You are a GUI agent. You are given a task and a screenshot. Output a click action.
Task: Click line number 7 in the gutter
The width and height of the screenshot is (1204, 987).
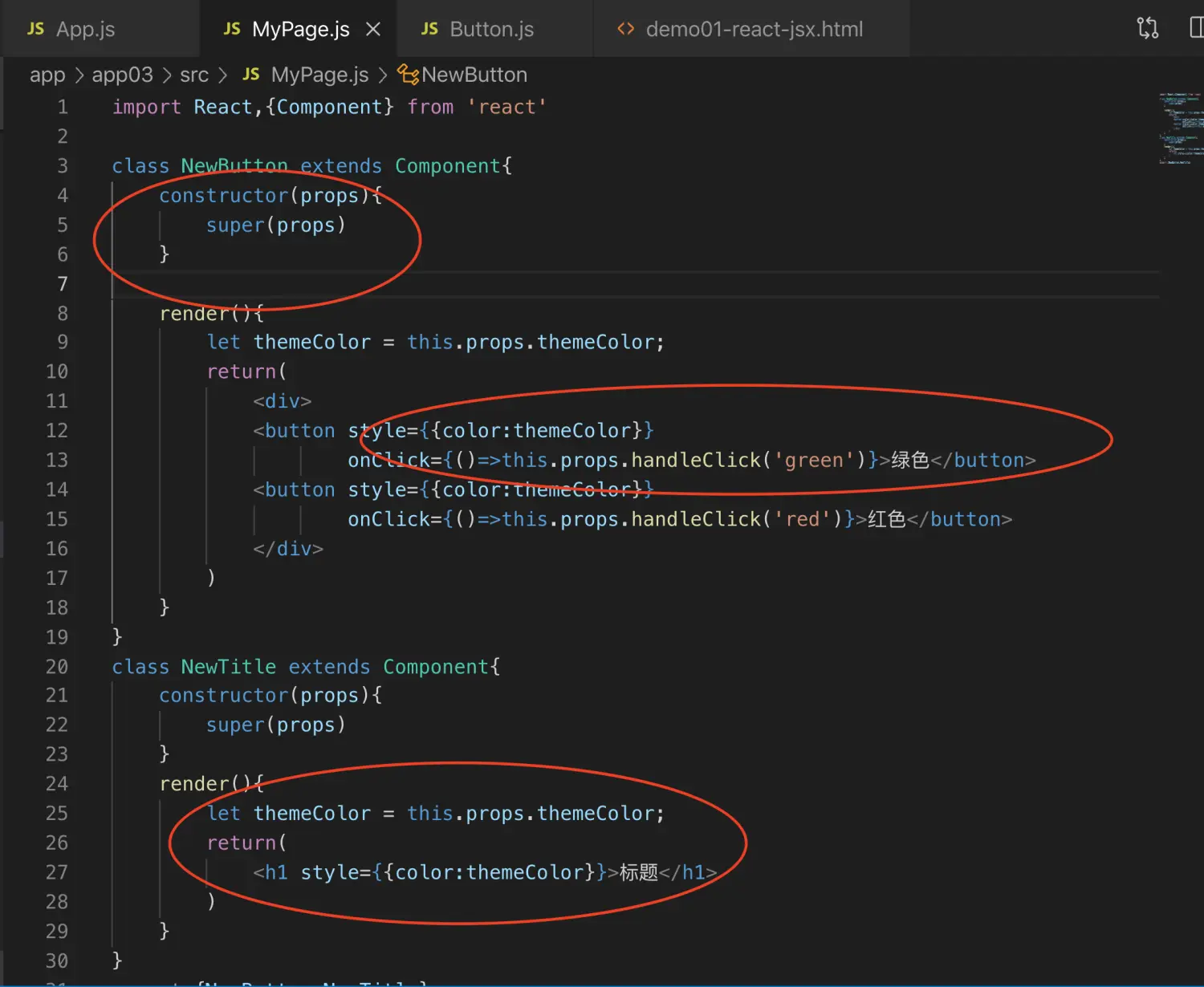point(63,284)
